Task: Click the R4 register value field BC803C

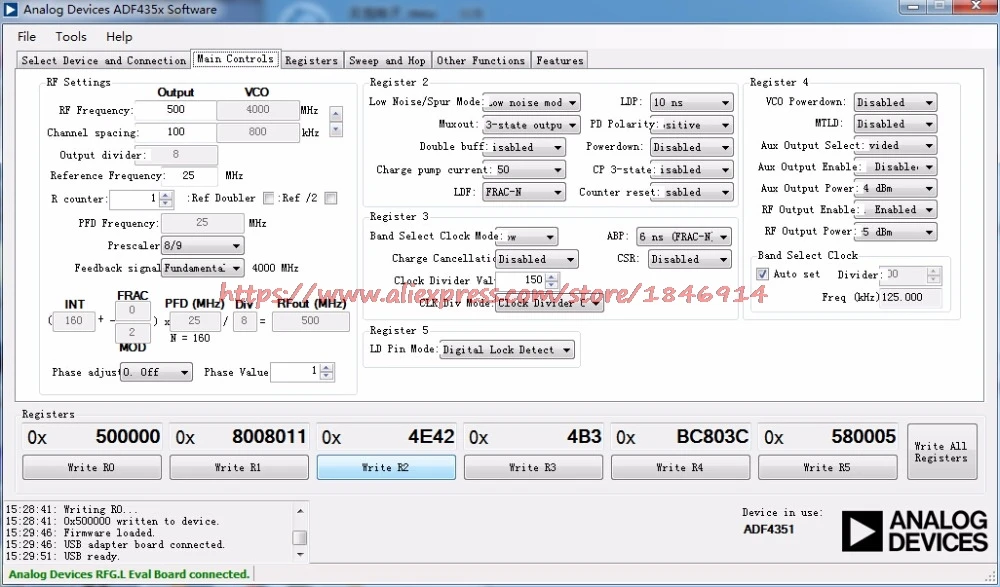Action: (x=680, y=437)
